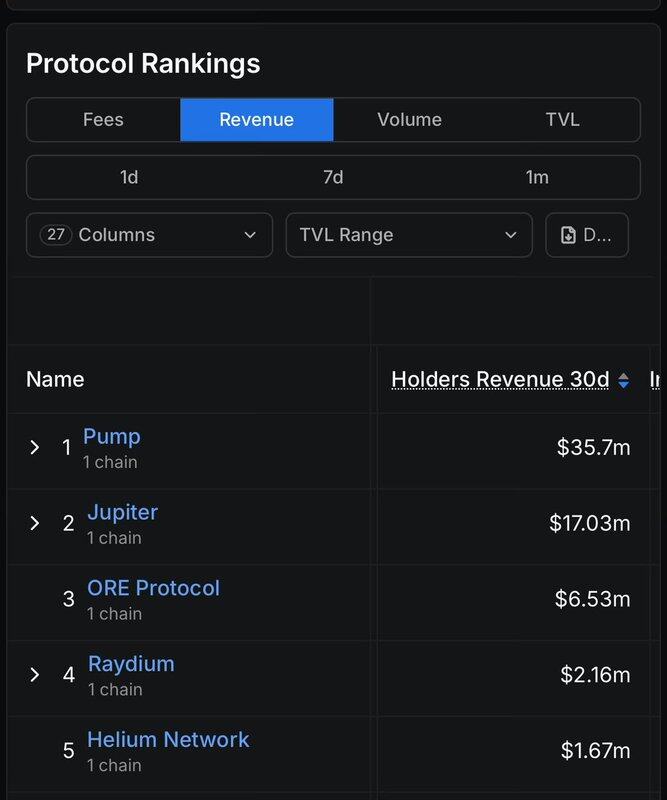Click the Name column header
The image size is (667, 800).
[x=55, y=380]
